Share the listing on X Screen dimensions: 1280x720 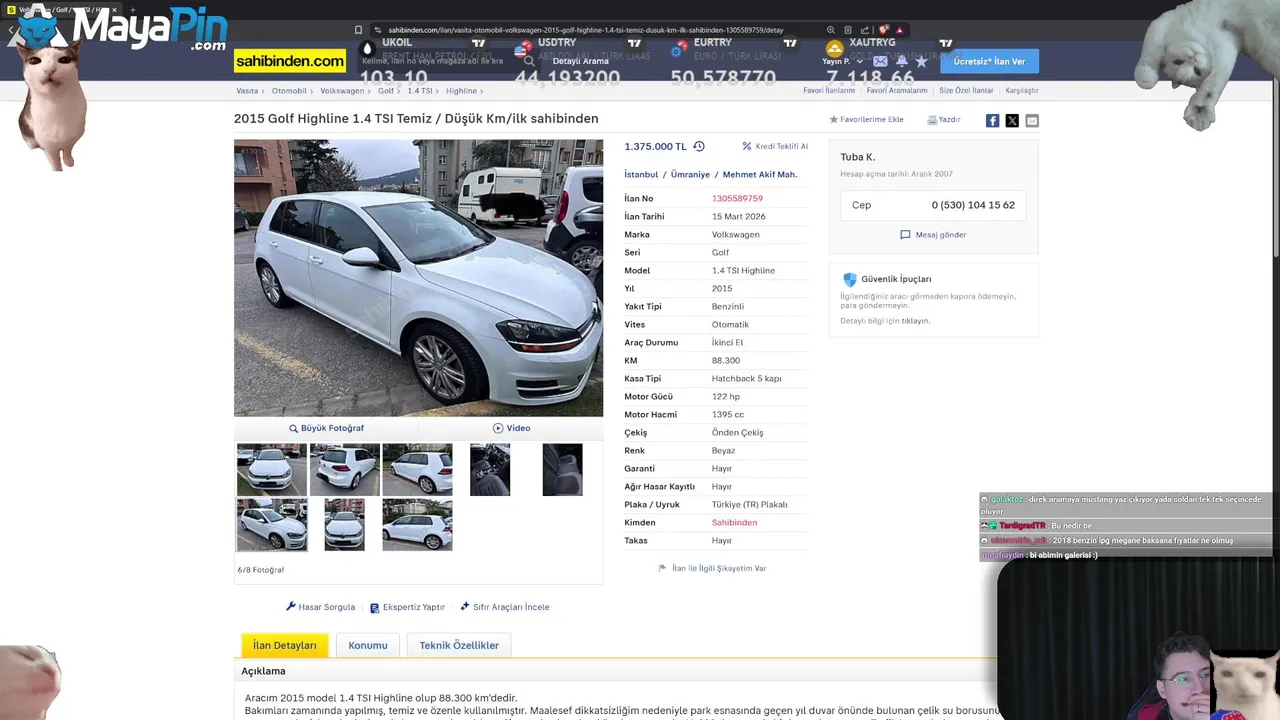1012,120
